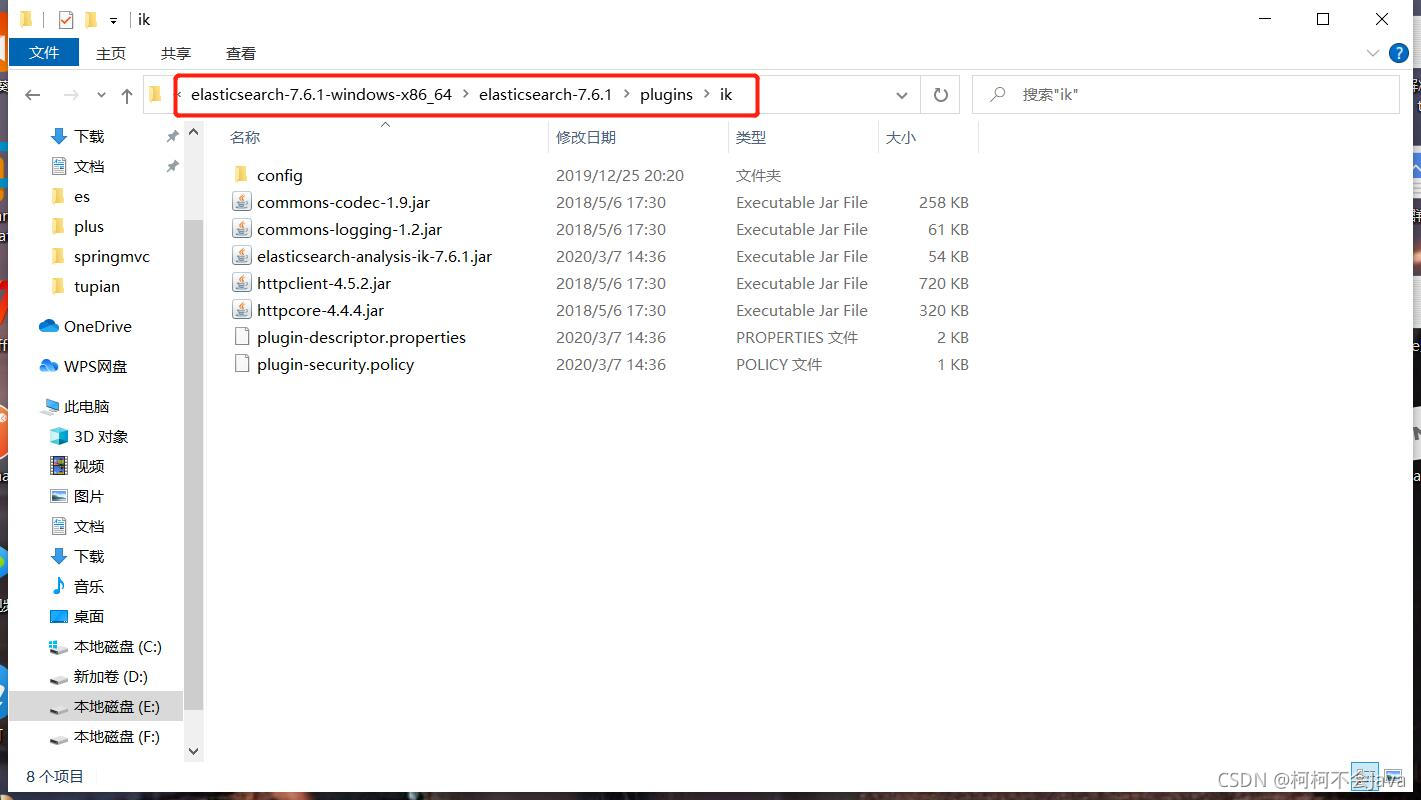
Task: Click the search magnifier icon
Action: tap(997, 94)
